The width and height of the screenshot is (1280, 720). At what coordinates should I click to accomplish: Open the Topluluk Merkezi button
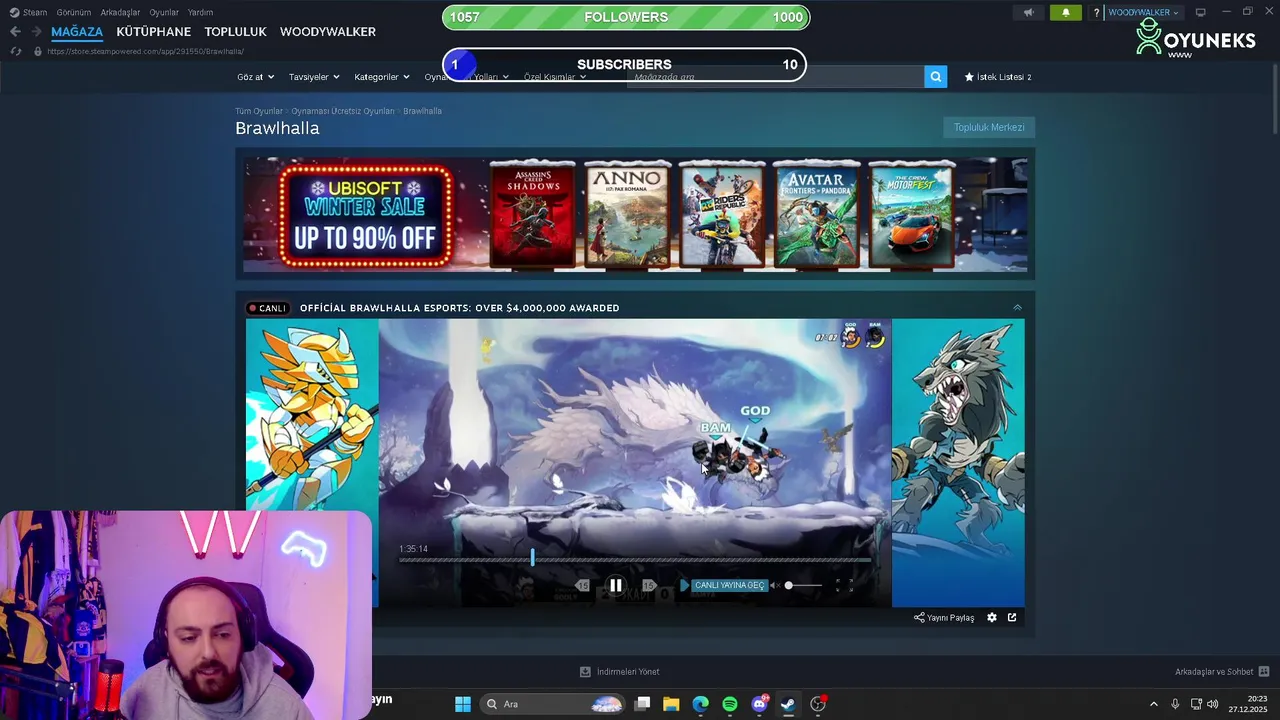point(989,127)
